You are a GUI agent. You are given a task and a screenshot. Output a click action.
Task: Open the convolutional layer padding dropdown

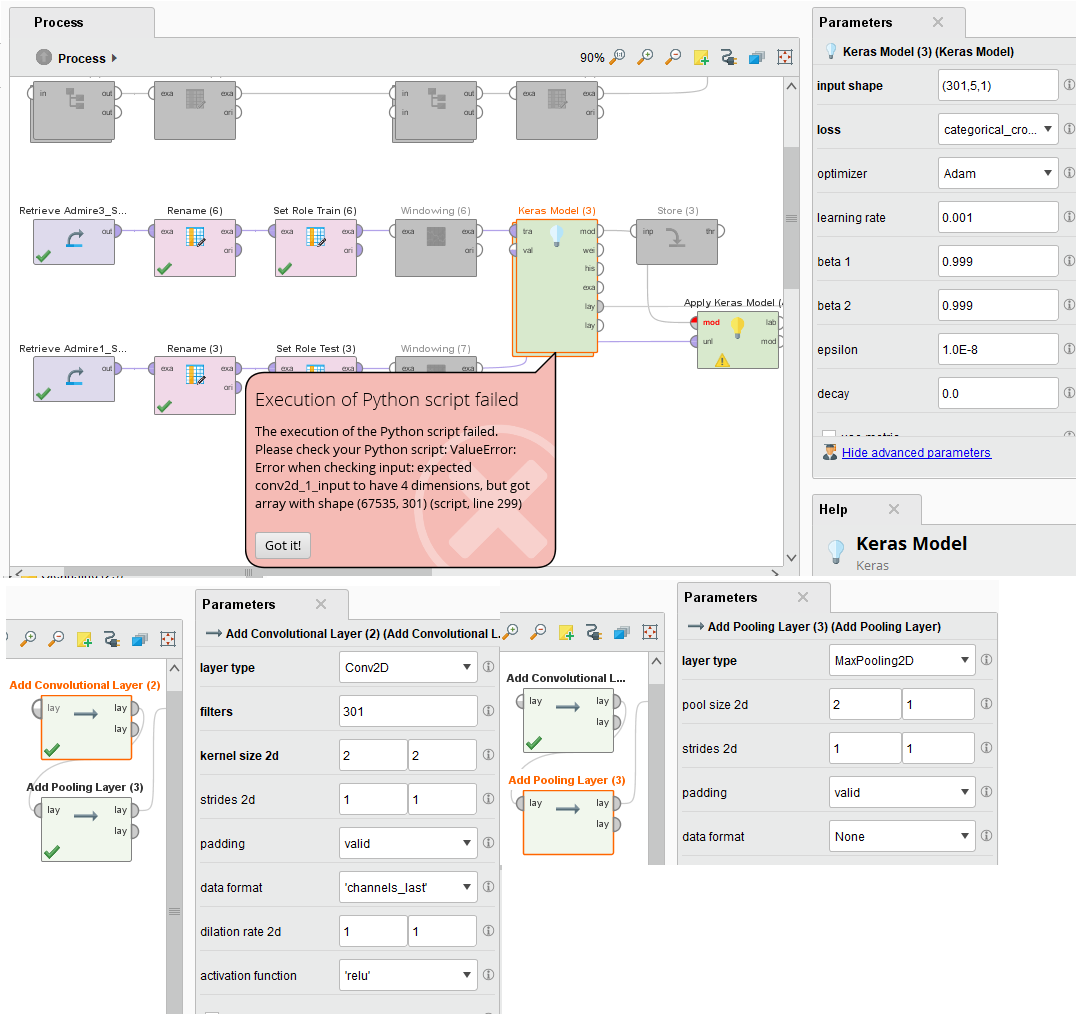click(x=408, y=843)
